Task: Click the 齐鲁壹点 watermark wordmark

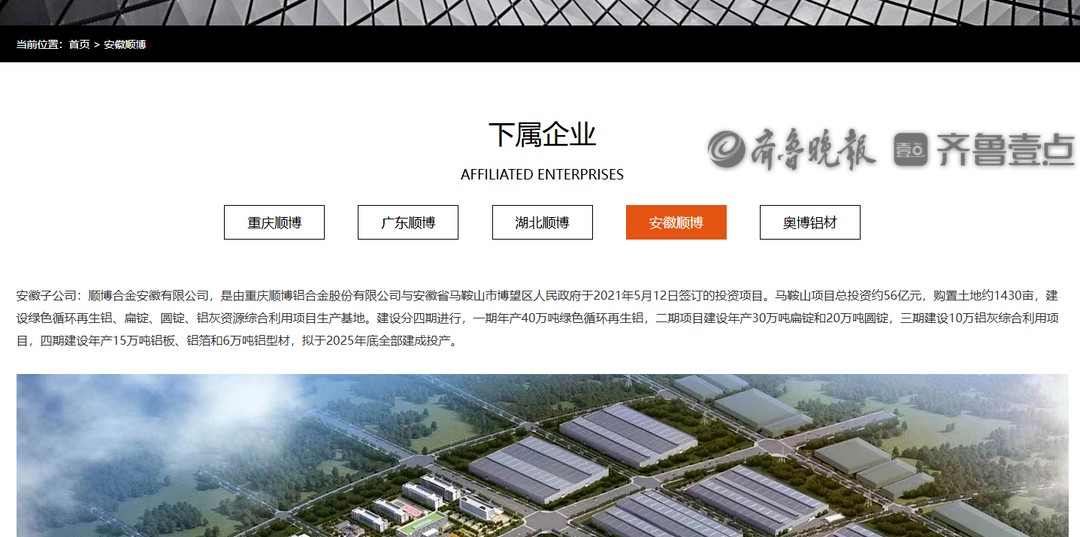Action: (1005, 150)
